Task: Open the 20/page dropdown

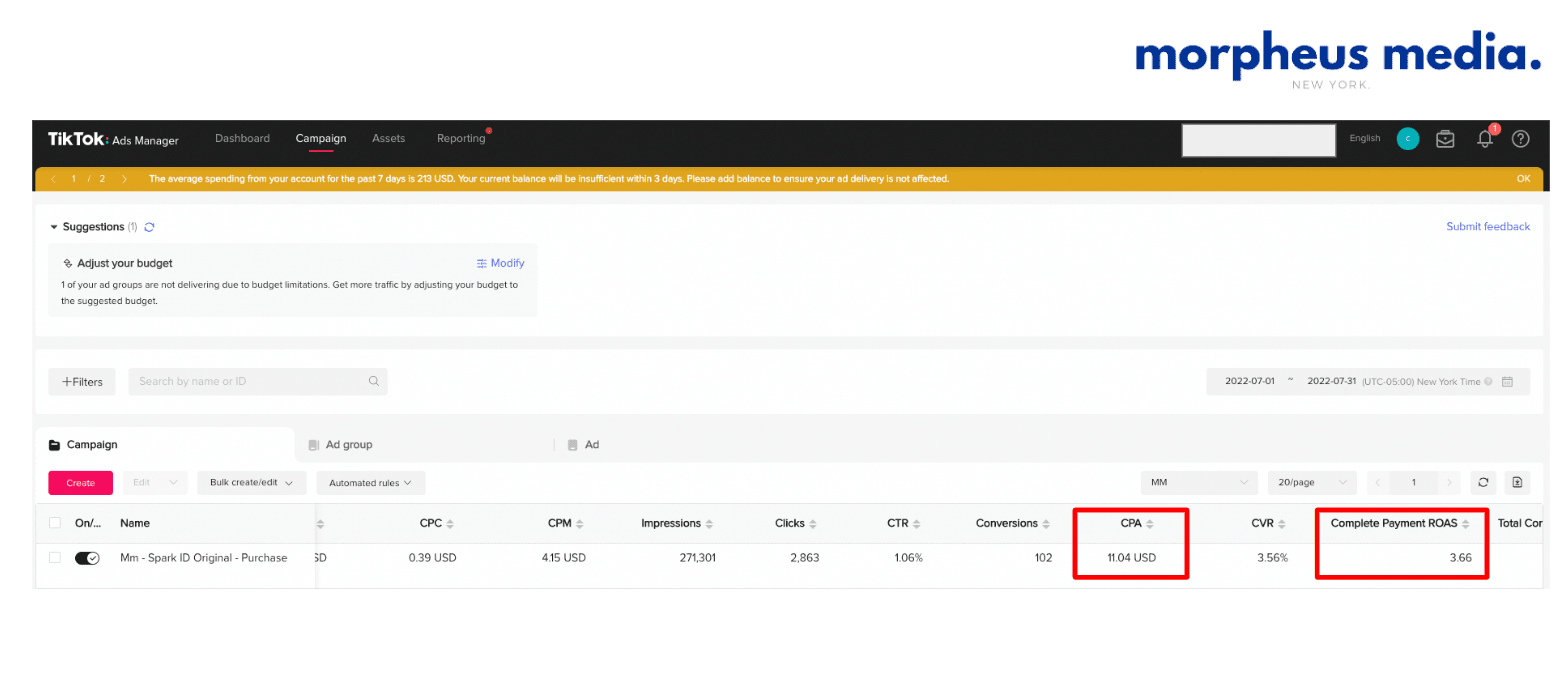Action: point(1312,482)
